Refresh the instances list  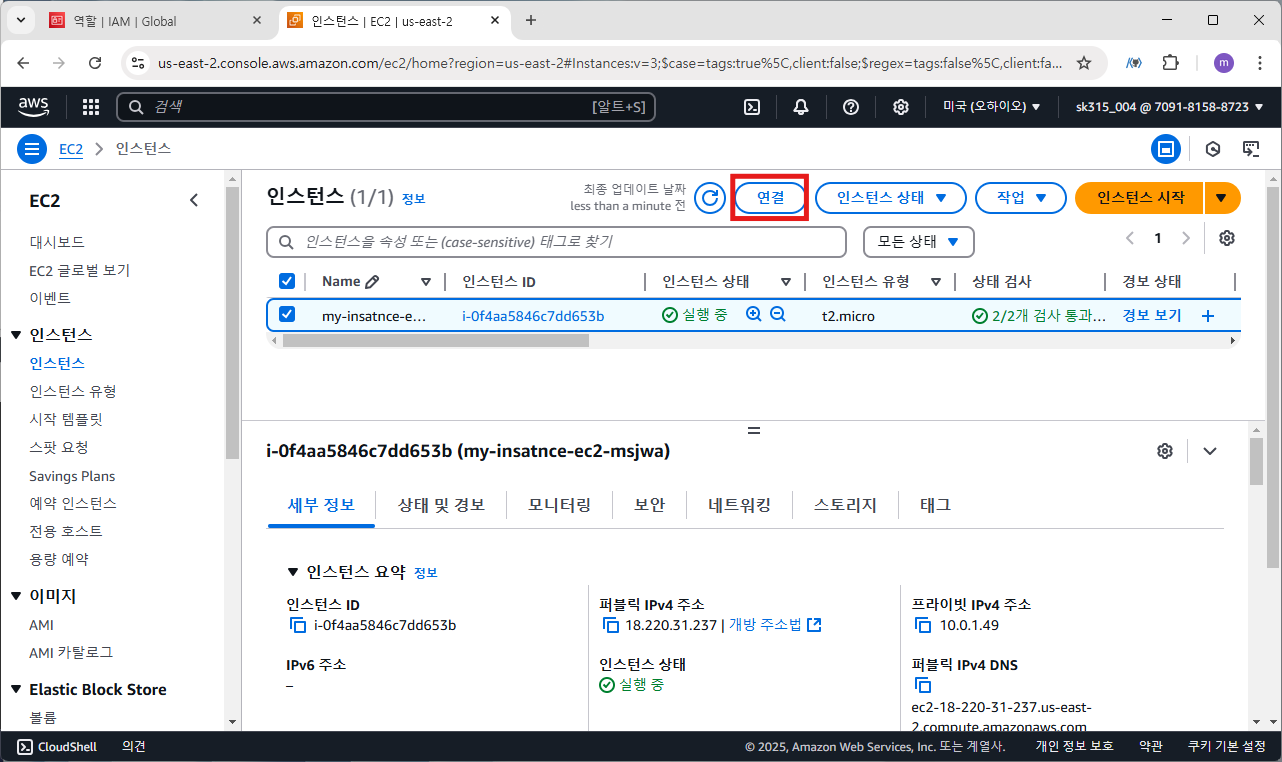[x=710, y=198]
